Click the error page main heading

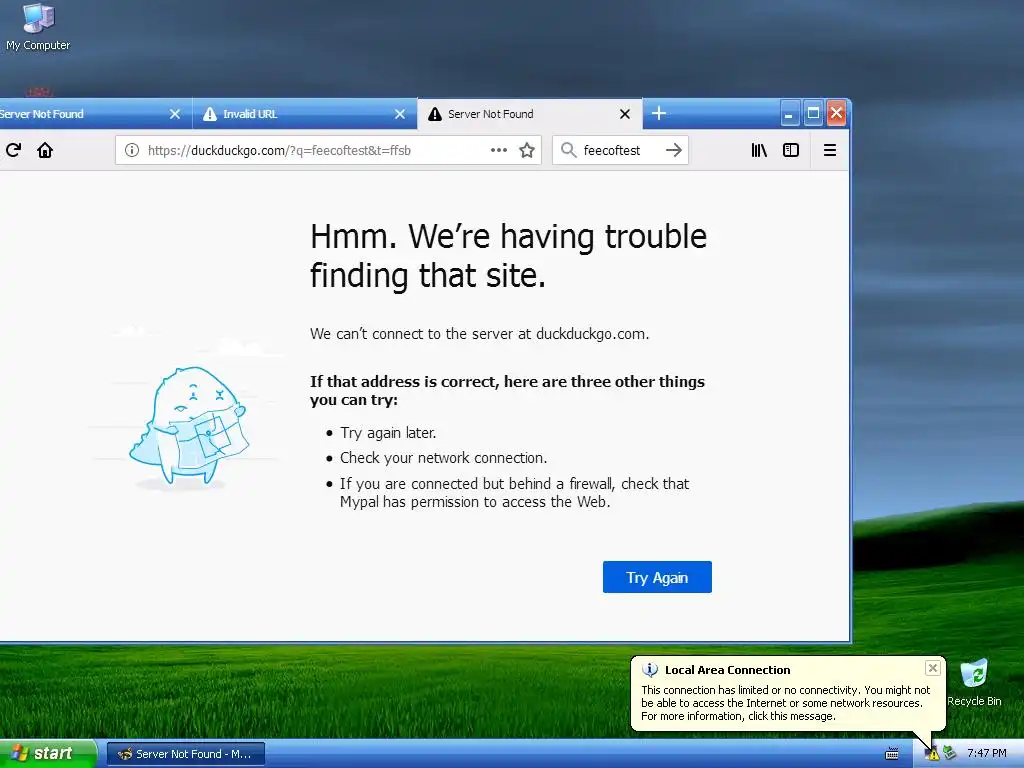pos(508,255)
